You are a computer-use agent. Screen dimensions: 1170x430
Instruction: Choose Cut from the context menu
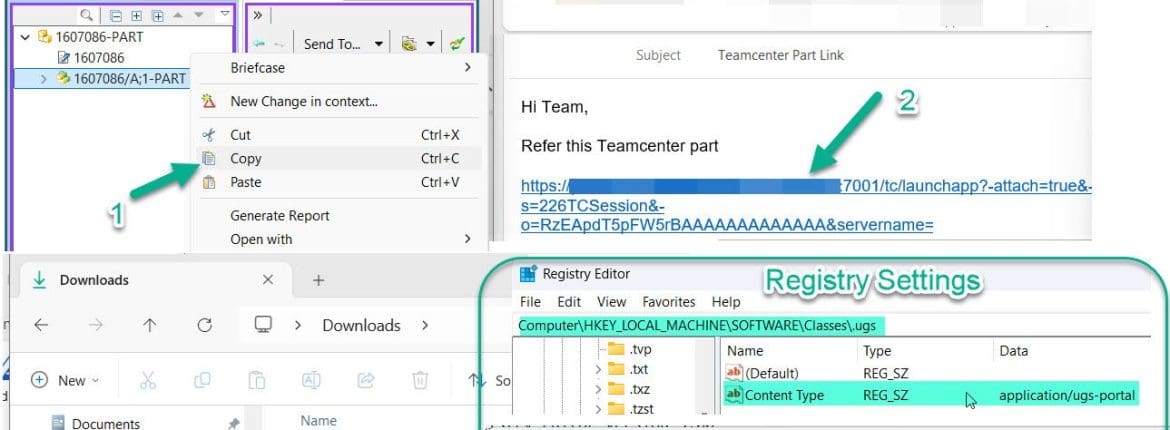coord(338,134)
